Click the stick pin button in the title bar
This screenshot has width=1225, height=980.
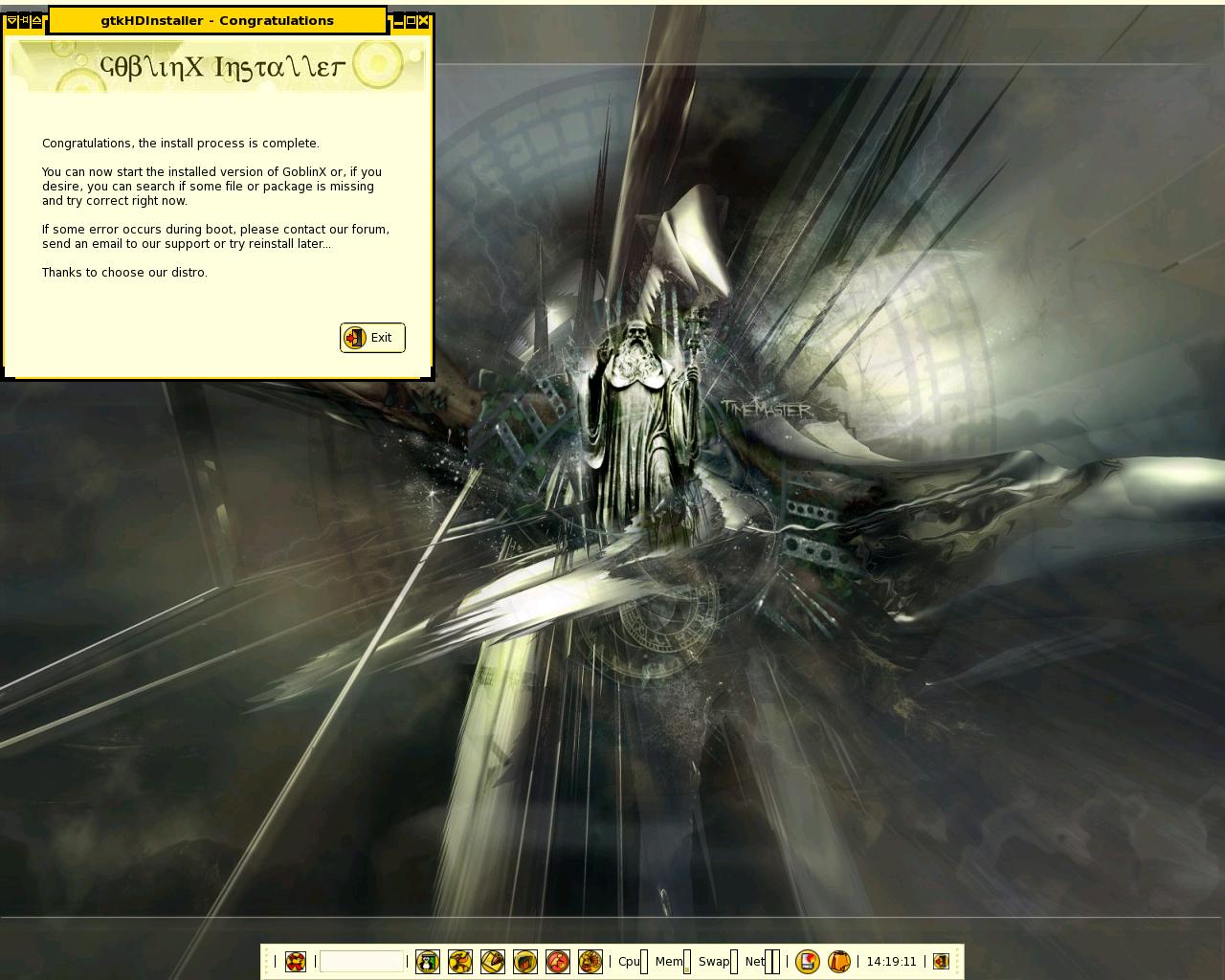pos(24,20)
